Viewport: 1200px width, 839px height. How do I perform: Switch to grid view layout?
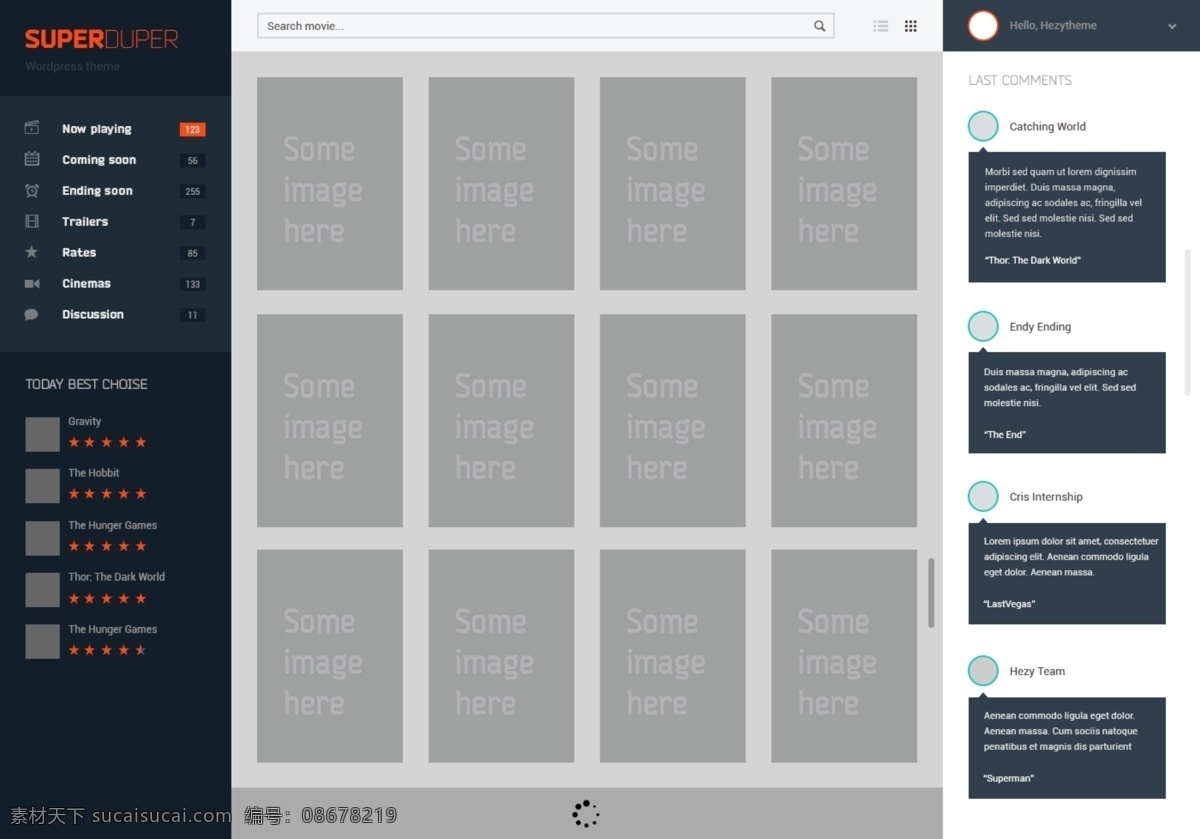point(911,26)
